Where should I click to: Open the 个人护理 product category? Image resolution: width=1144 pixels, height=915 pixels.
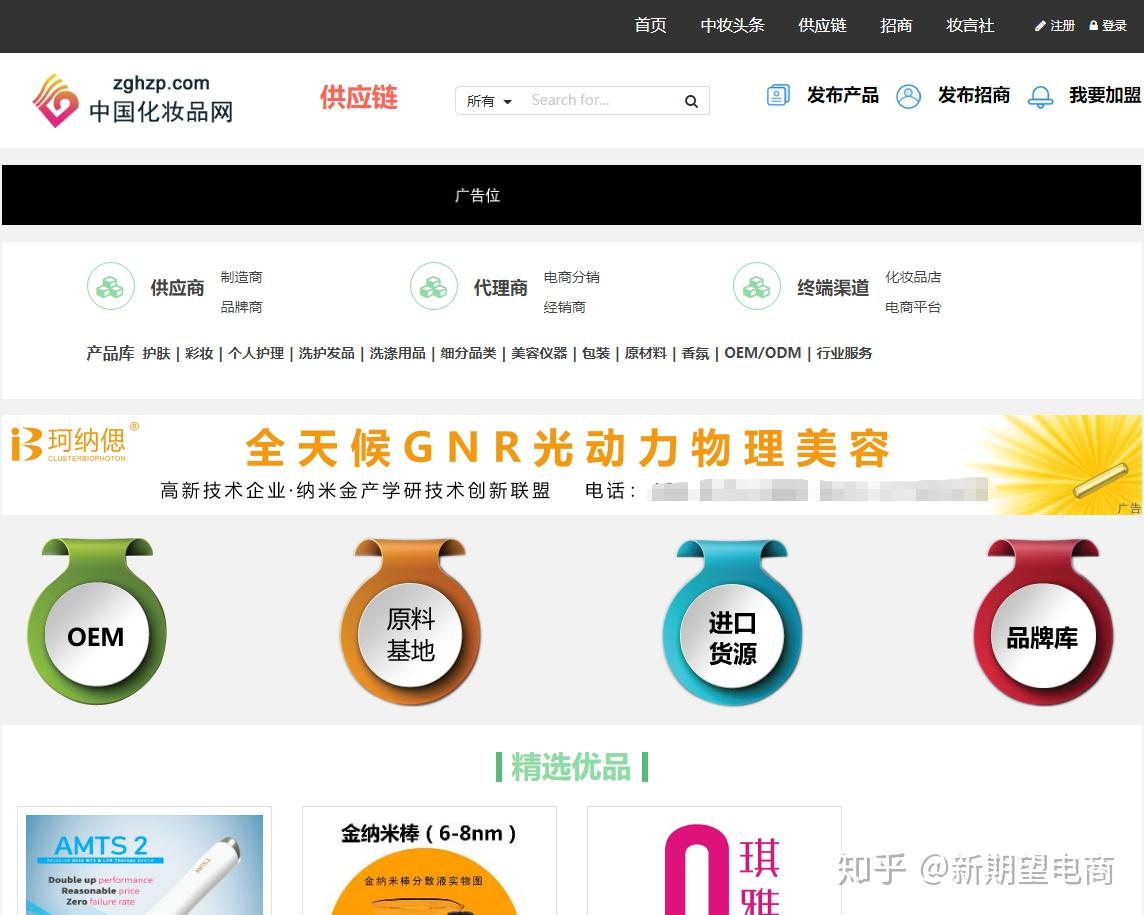pos(256,353)
